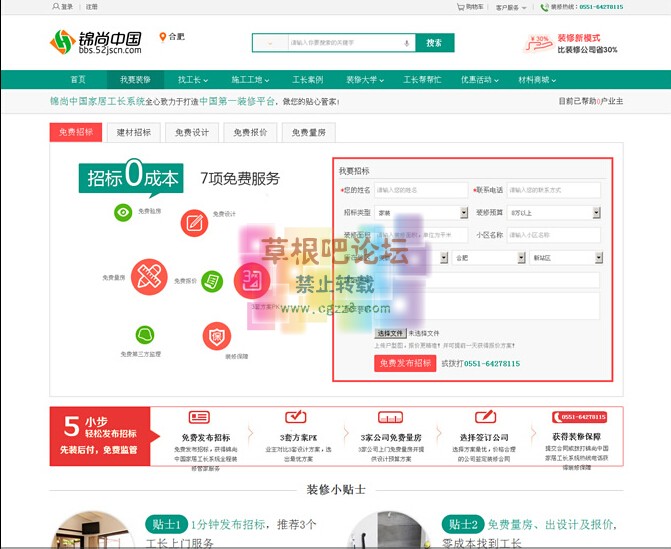
Task: Click the 选择签订公司 step title
Action: 484,438
